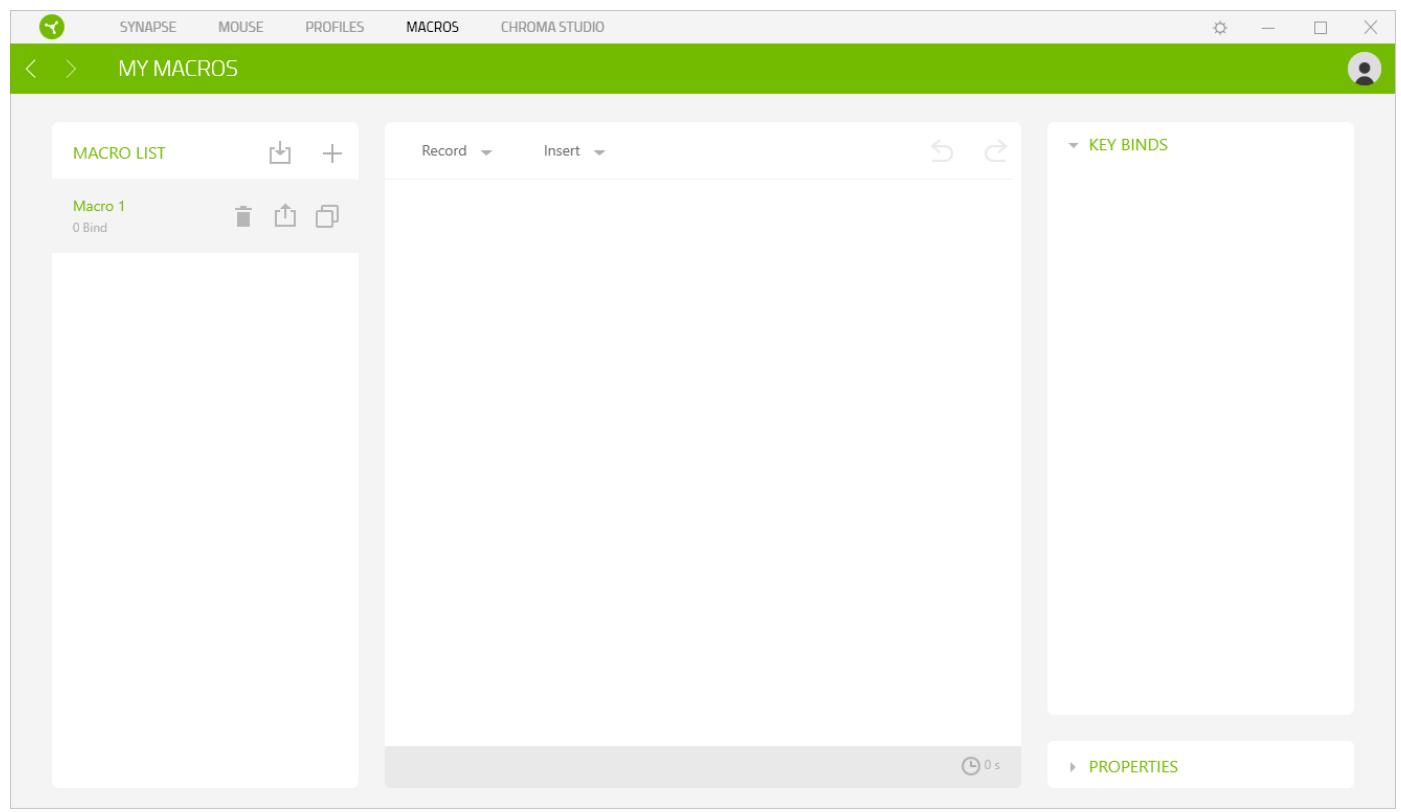
Task: Add a new macro with plus icon
Action: 331,153
